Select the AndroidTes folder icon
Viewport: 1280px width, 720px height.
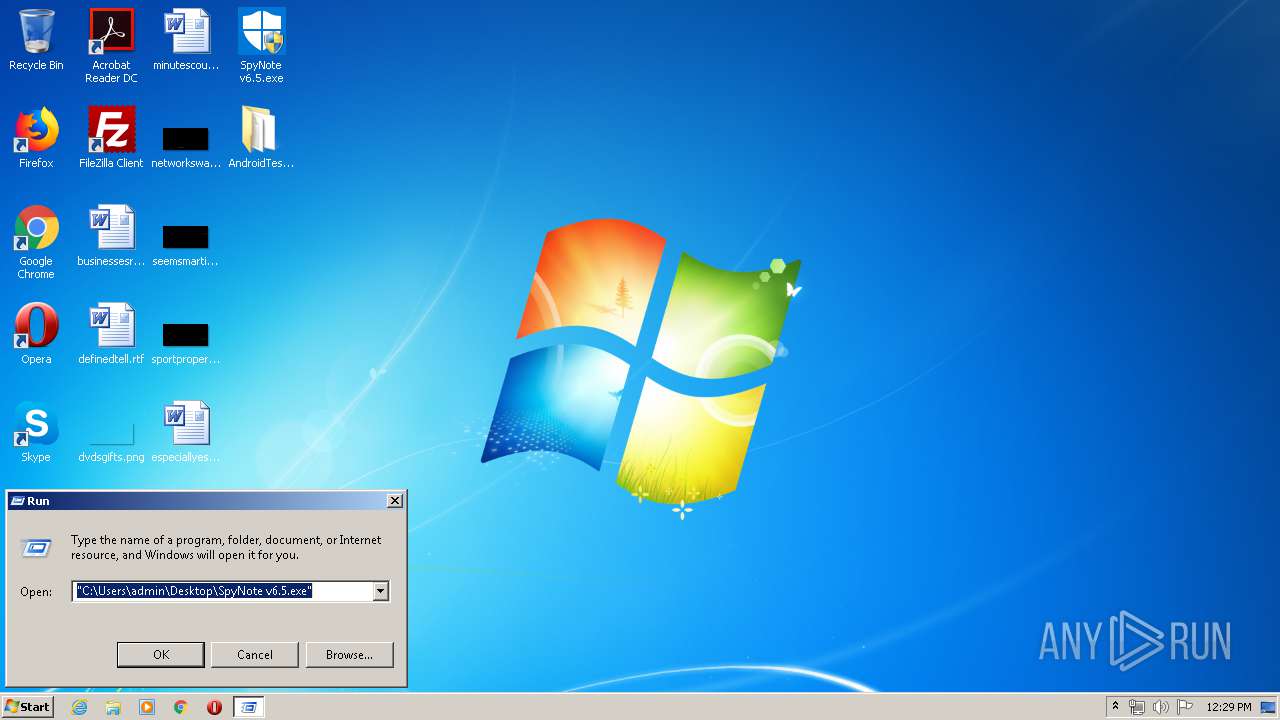(x=261, y=138)
